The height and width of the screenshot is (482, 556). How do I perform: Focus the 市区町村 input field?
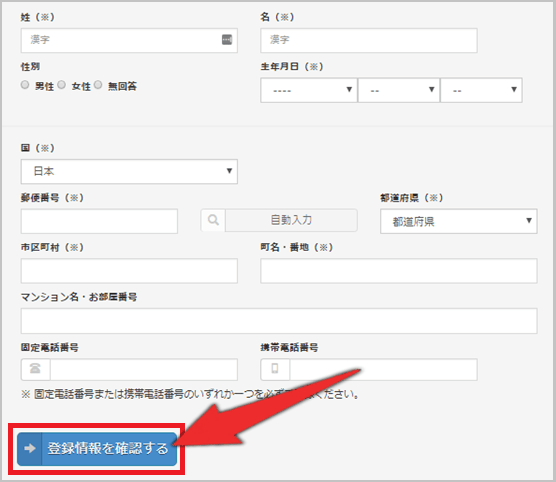click(x=129, y=271)
